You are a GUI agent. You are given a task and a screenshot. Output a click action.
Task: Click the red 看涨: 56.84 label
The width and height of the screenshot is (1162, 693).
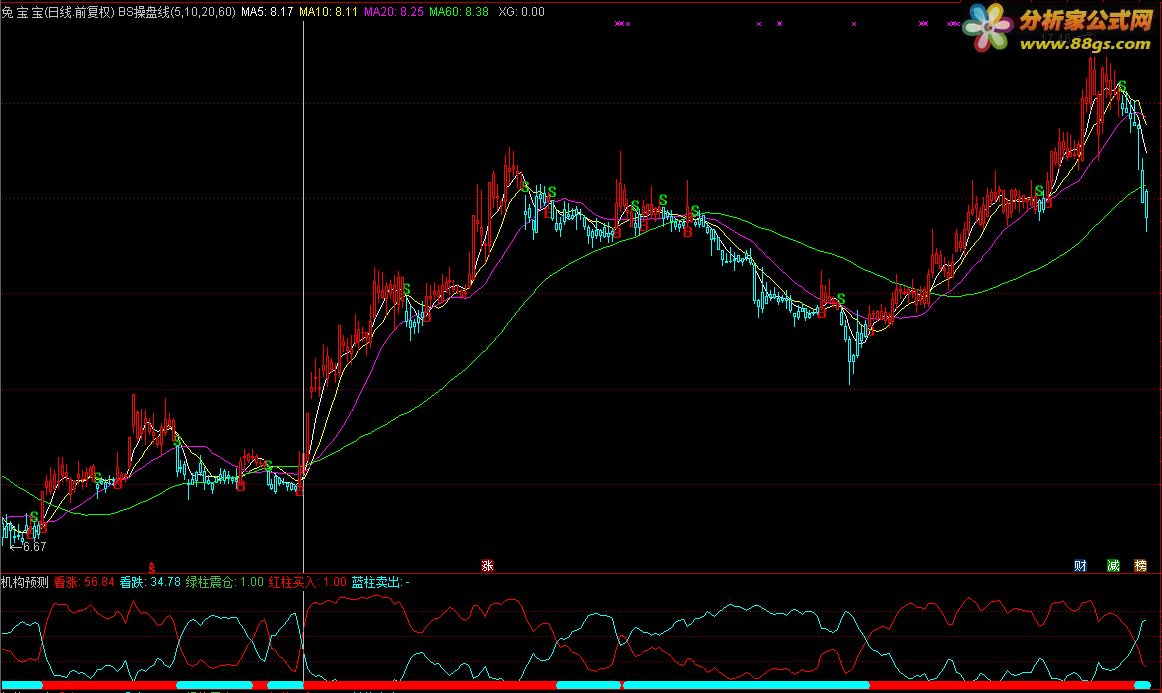point(84,582)
